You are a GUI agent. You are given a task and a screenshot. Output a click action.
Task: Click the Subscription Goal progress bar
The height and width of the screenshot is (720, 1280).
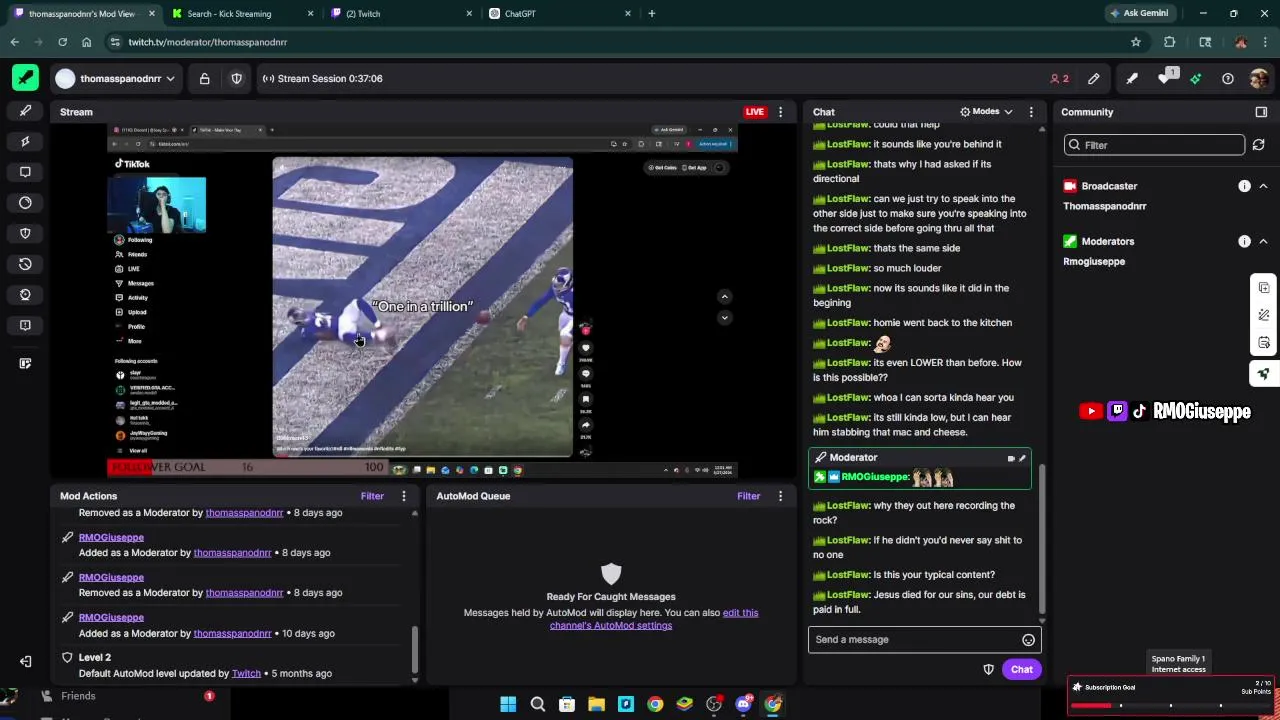point(1170,706)
